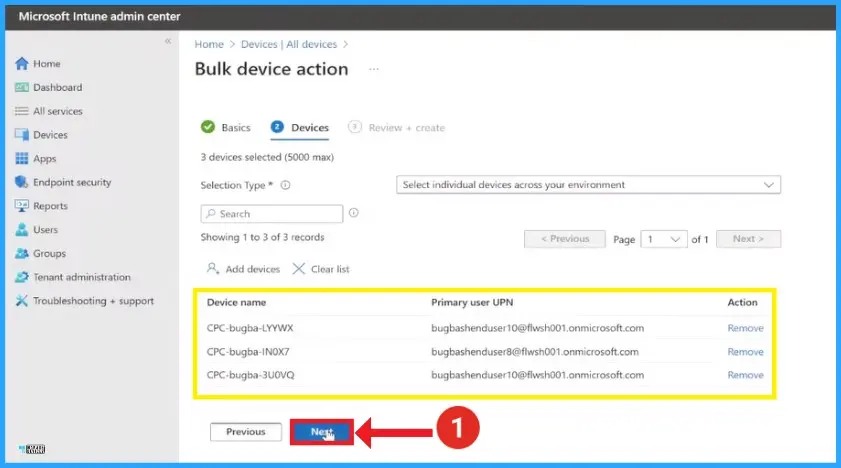Viewport: 841px width, 468px height.
Task: Select Endpoint security menu entry
Action: click(x=72, y=182)
